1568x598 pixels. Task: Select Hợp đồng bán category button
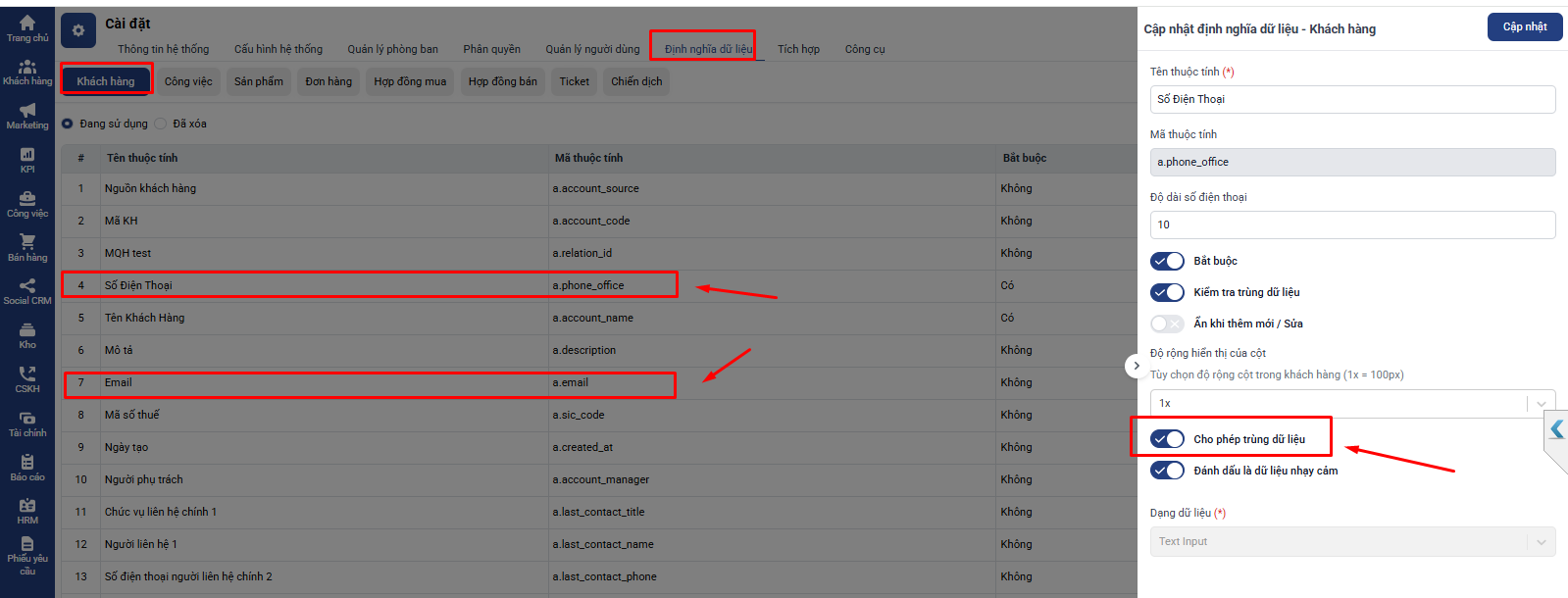tap(503, 81)
